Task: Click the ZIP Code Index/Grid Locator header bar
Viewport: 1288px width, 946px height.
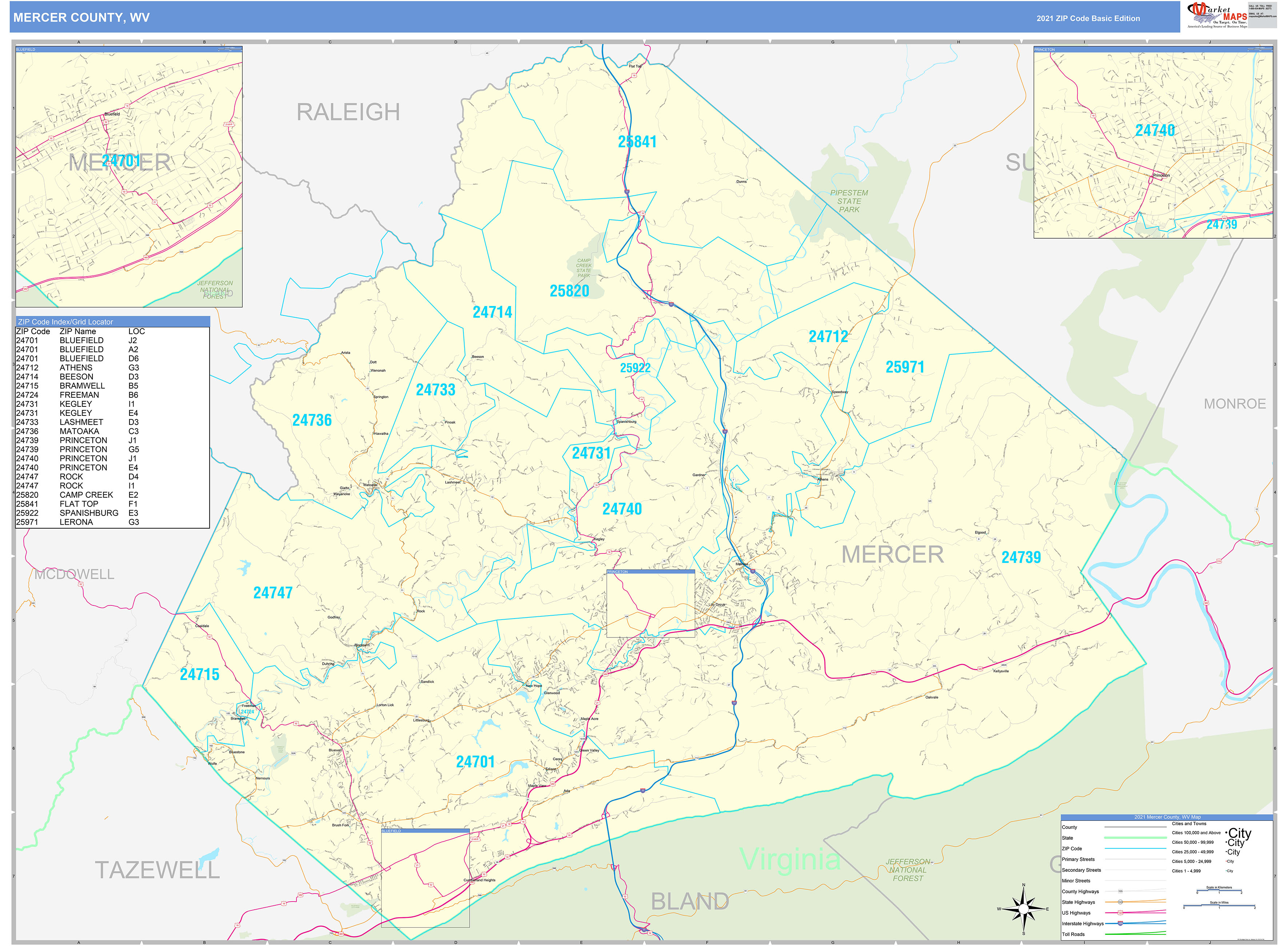Action: [66, 322]
